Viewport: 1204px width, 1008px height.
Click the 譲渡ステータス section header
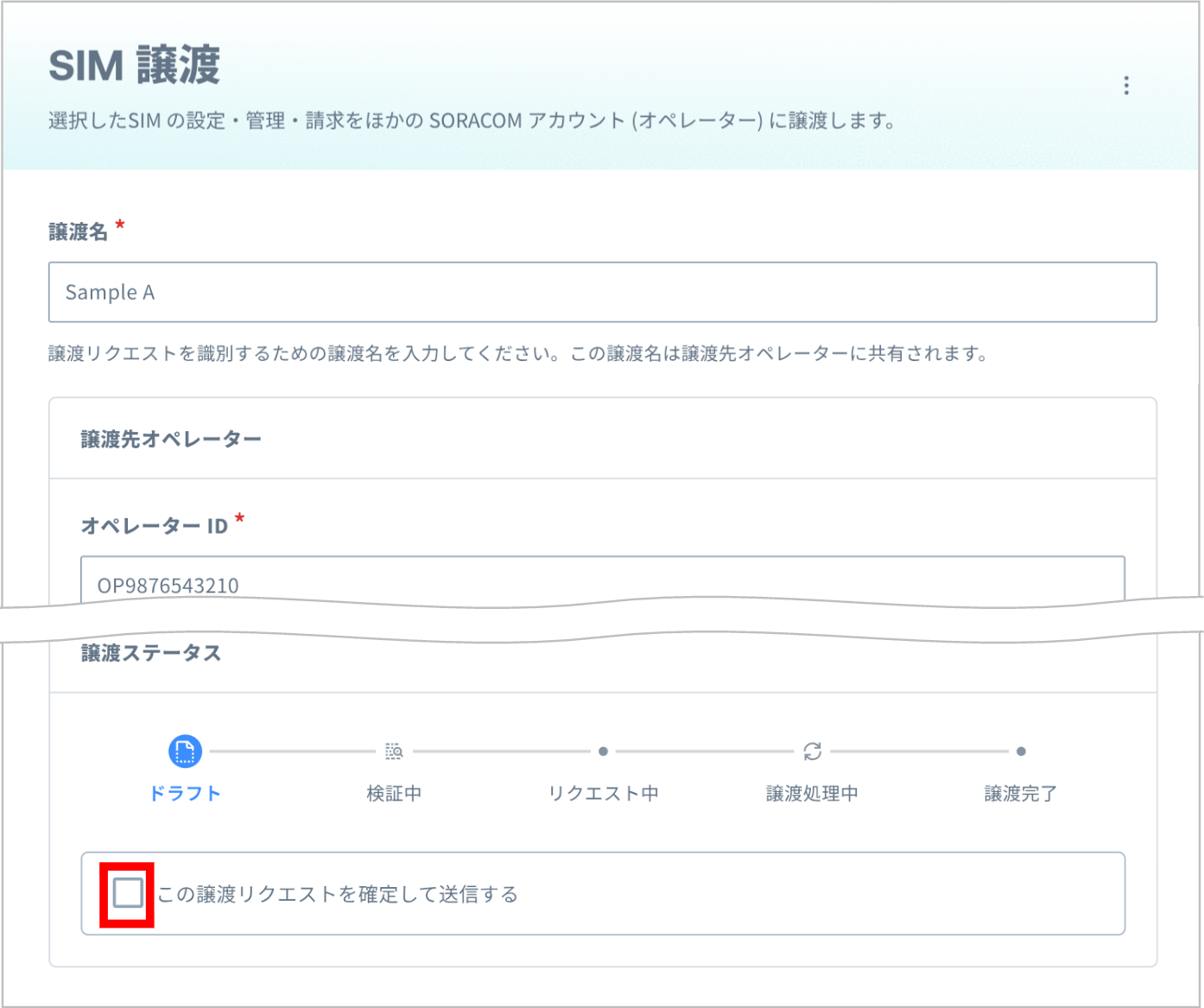click(x=151, y=654)
